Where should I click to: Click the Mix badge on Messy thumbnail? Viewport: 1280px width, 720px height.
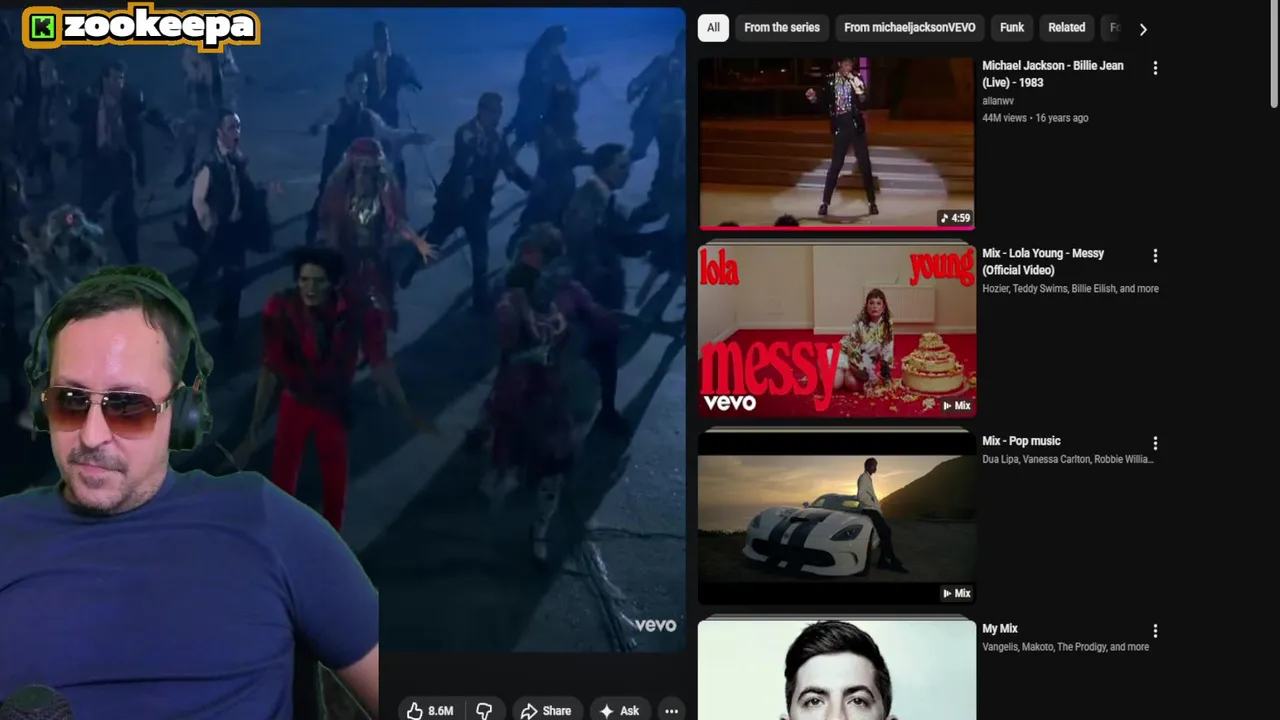(x=956, y=405)
